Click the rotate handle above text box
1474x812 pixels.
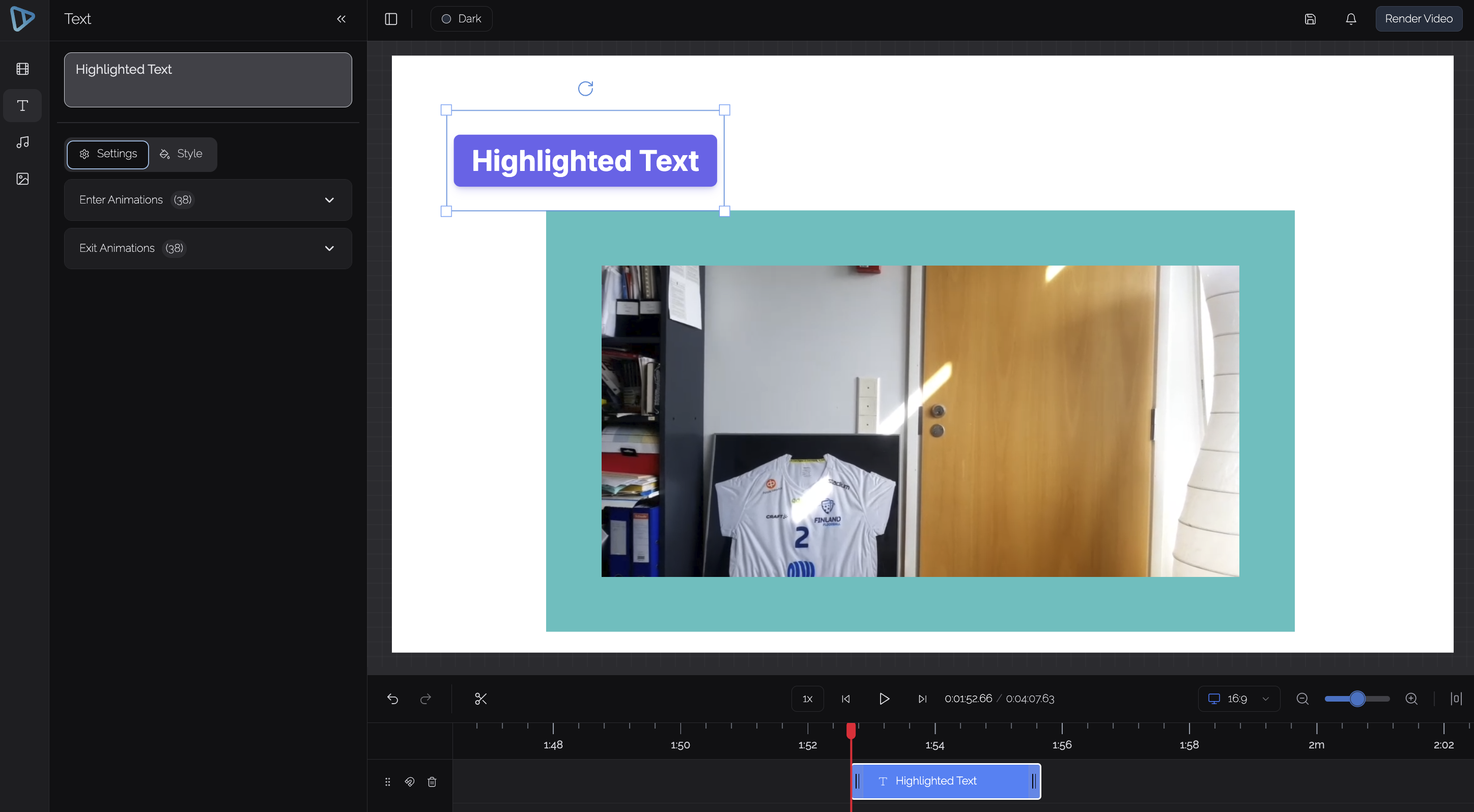click(585, 89)
